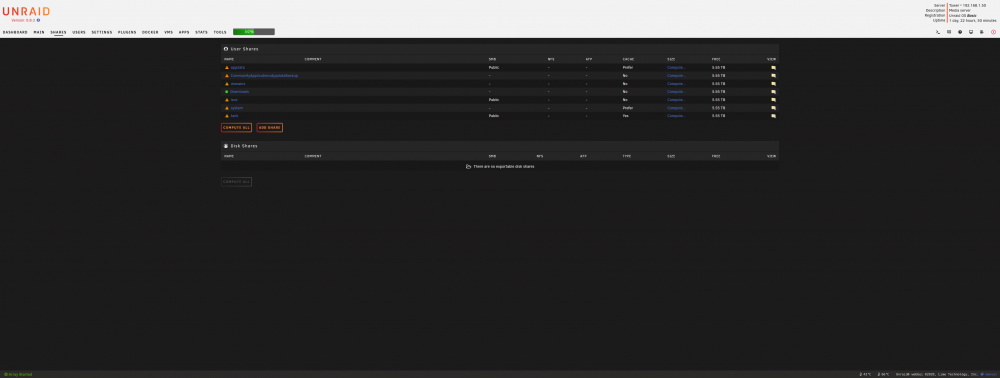The width and height of the screenshot is (1000, 378).
Task: Compute size for the domains share
Action: [677, 84]
